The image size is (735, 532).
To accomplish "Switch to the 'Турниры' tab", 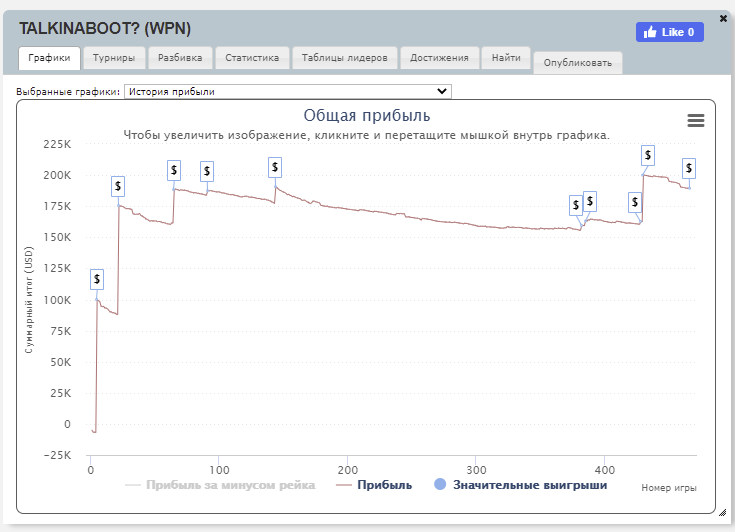I will 113,58.
